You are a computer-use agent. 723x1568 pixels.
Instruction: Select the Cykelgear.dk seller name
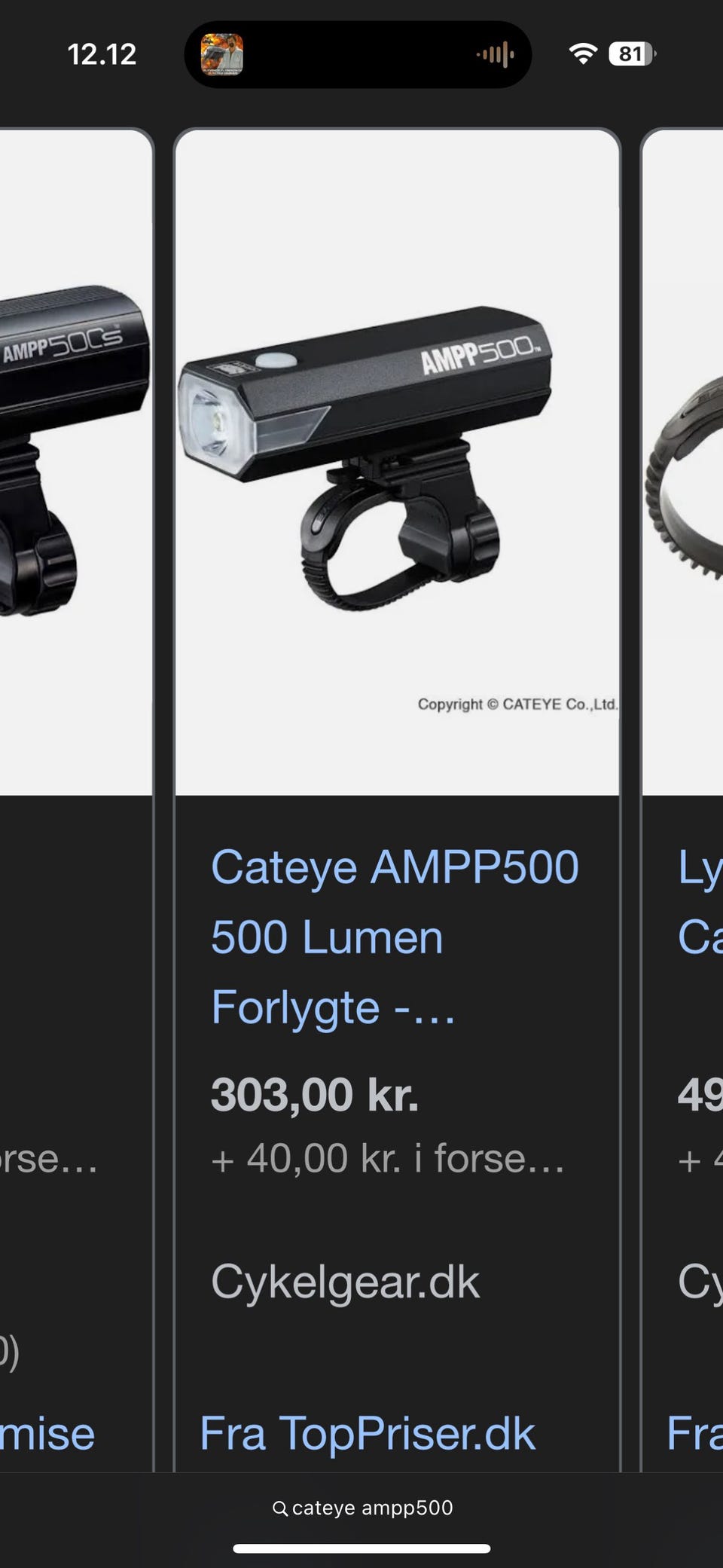345,1282
